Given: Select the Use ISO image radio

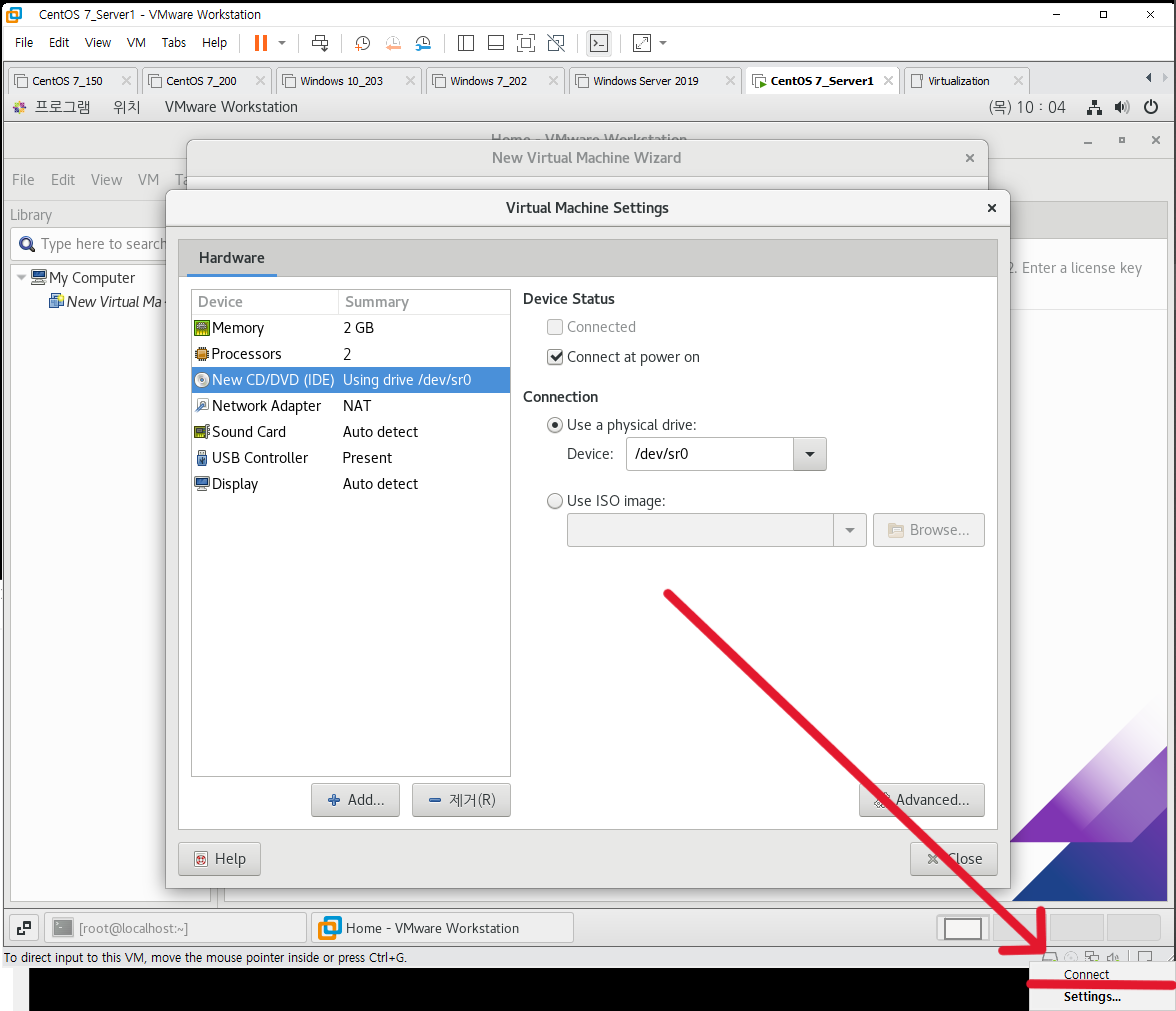Looking at the screenshot, I should click(x=555, y=501).
